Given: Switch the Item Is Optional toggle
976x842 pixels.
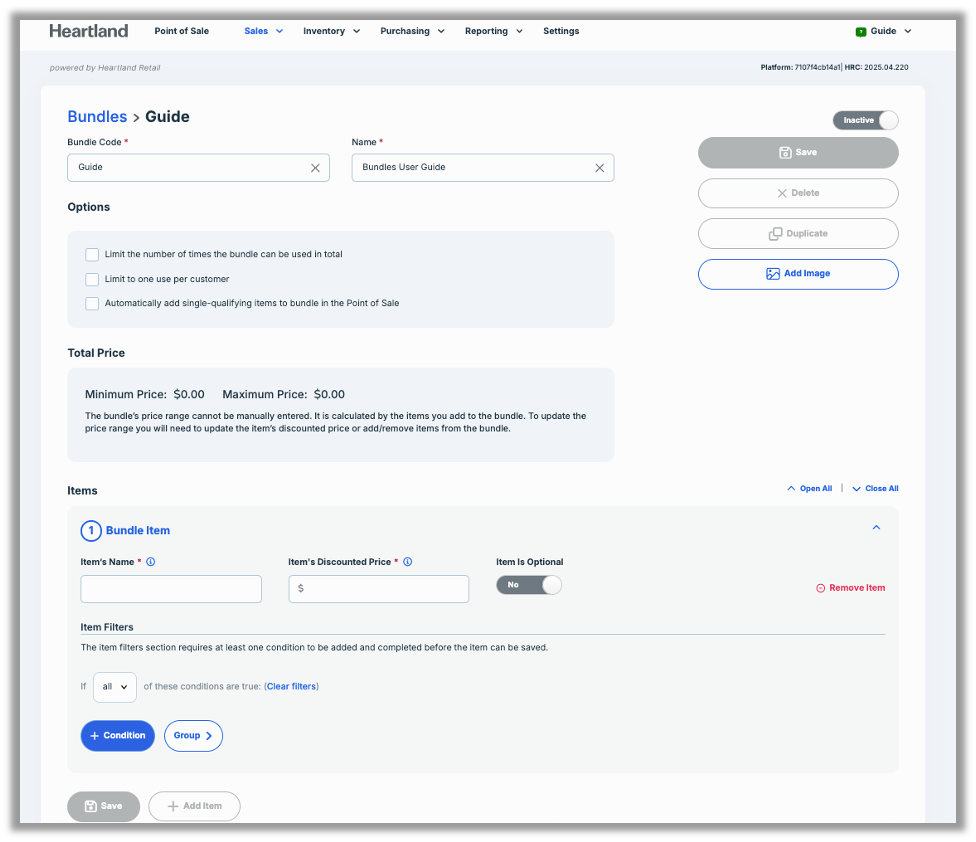Looking at the screenshot, I should click(x=529, y=585).
